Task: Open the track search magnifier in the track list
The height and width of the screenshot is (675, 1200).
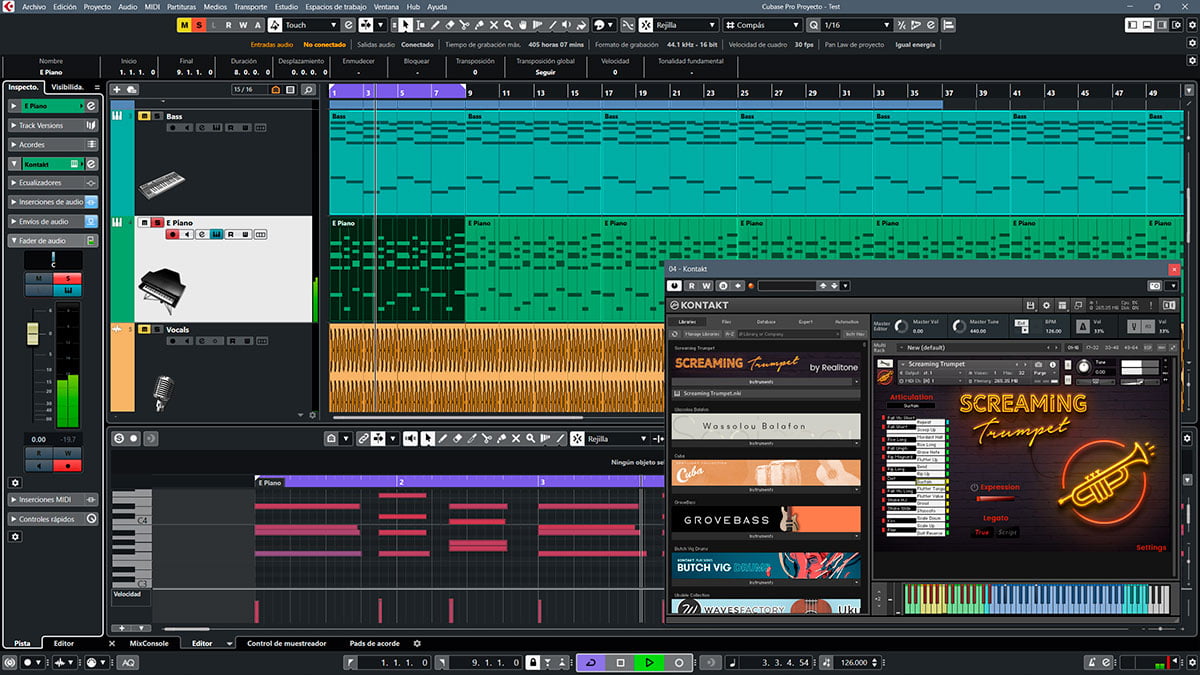Action: 309,90
